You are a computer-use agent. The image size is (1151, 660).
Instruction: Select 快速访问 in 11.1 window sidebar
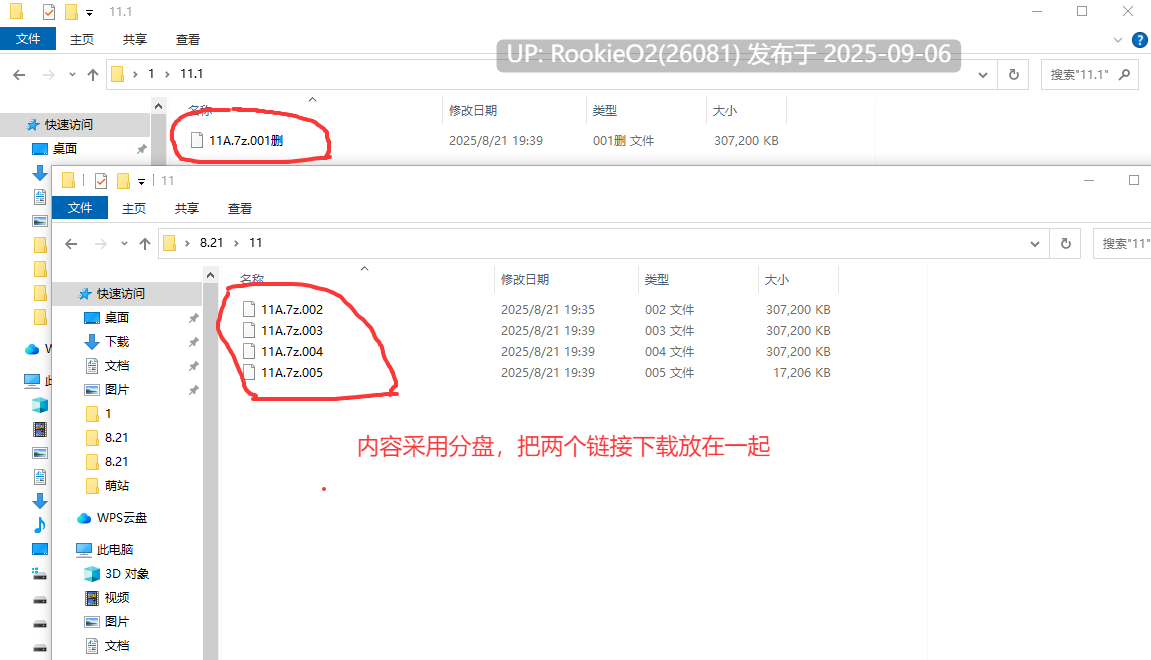pyautogui.click(x=68, y=125)
